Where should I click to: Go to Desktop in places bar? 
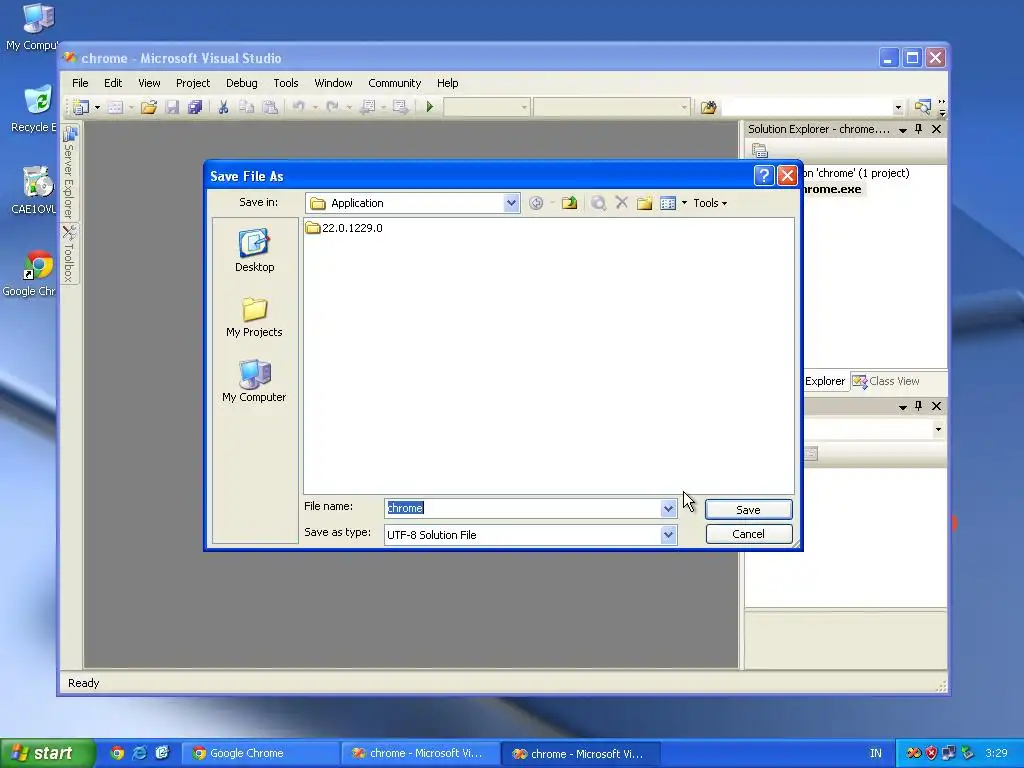pyautogui.click(x=255, y=251)
